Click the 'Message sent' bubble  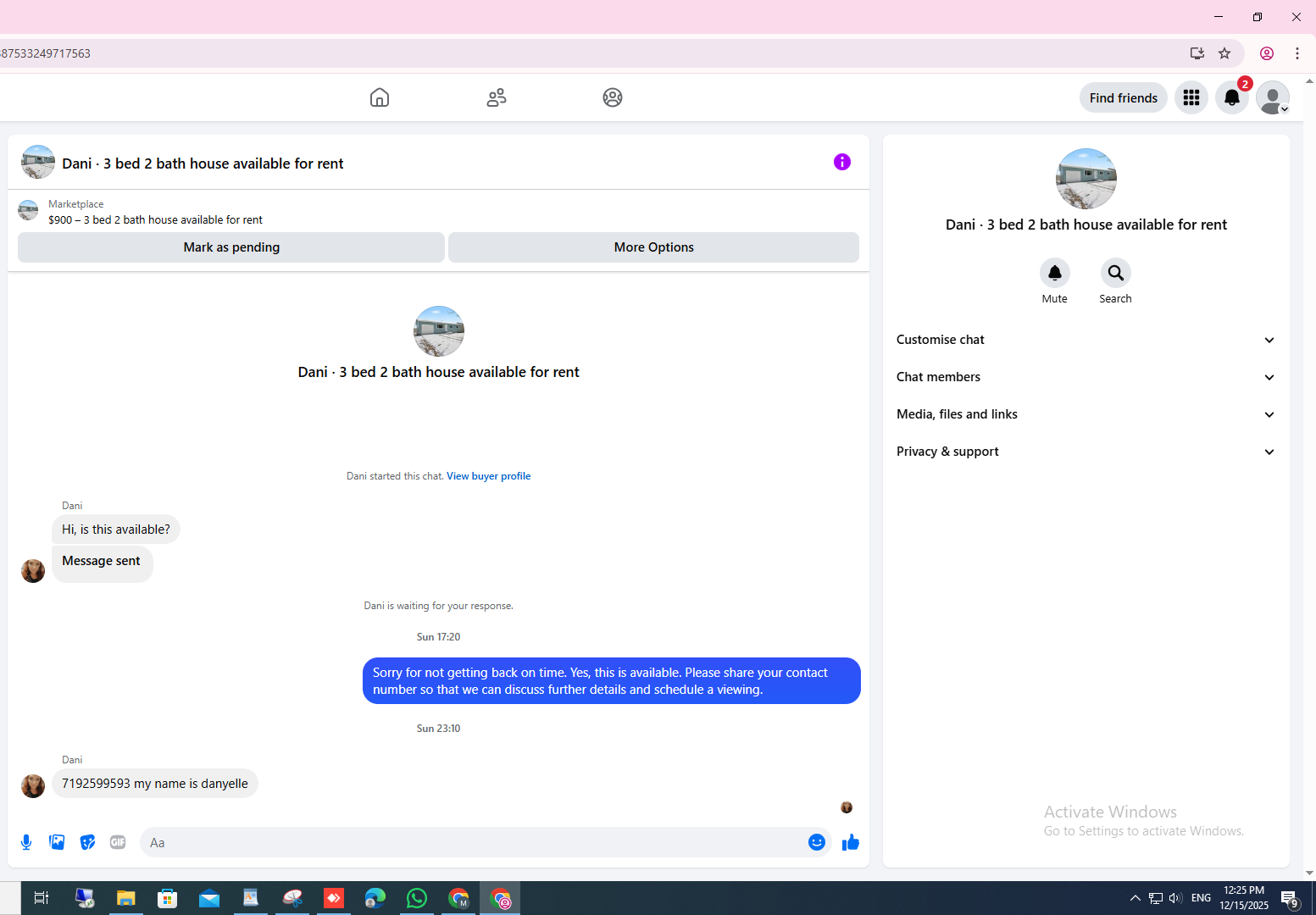coord(103,563)
